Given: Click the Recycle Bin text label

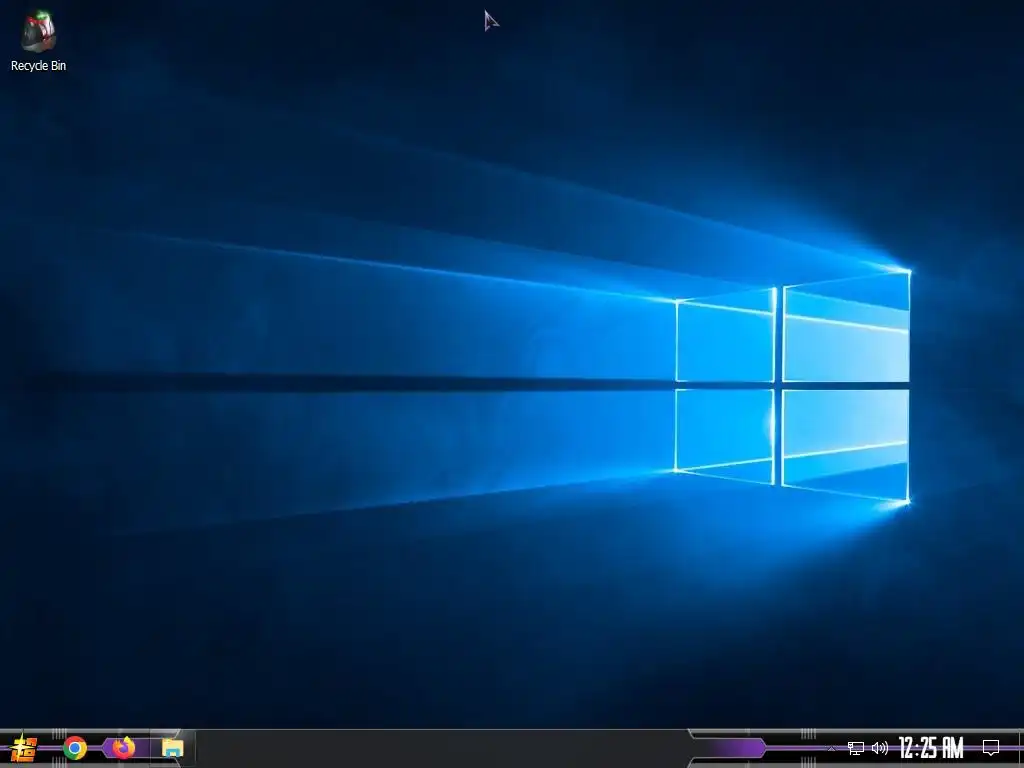Looking at the screenshot, I should [x=39, y=65].
